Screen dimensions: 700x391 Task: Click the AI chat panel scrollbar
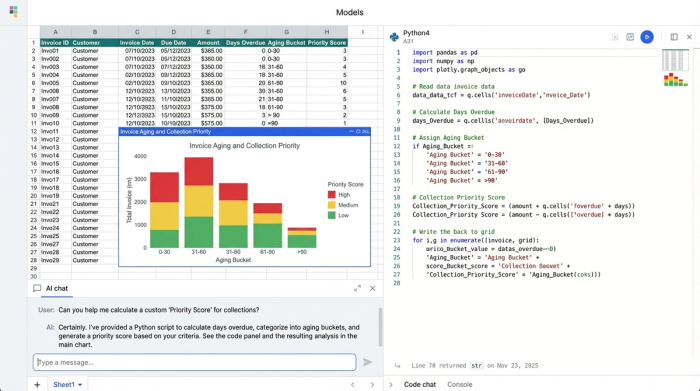(x=380, y=326)
